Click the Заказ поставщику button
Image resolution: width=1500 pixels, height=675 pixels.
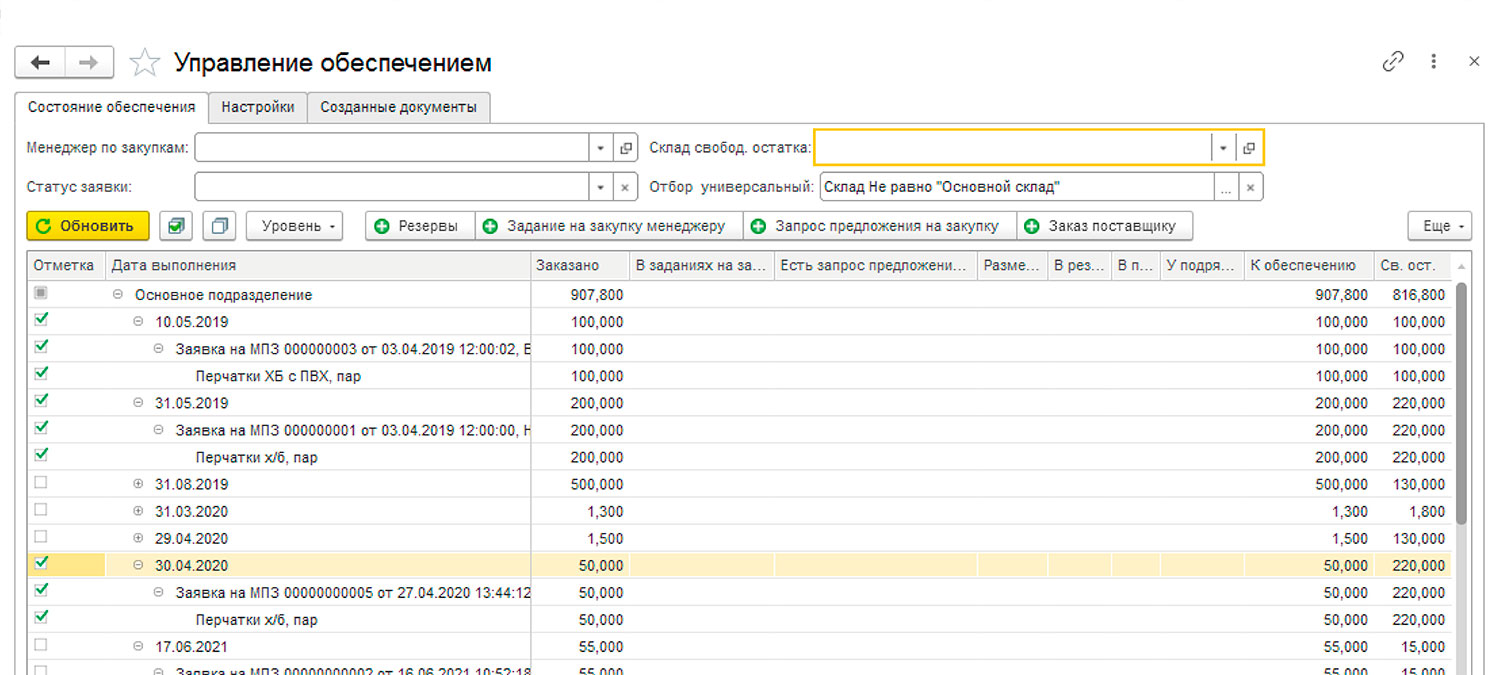[x=1104, y=226]
